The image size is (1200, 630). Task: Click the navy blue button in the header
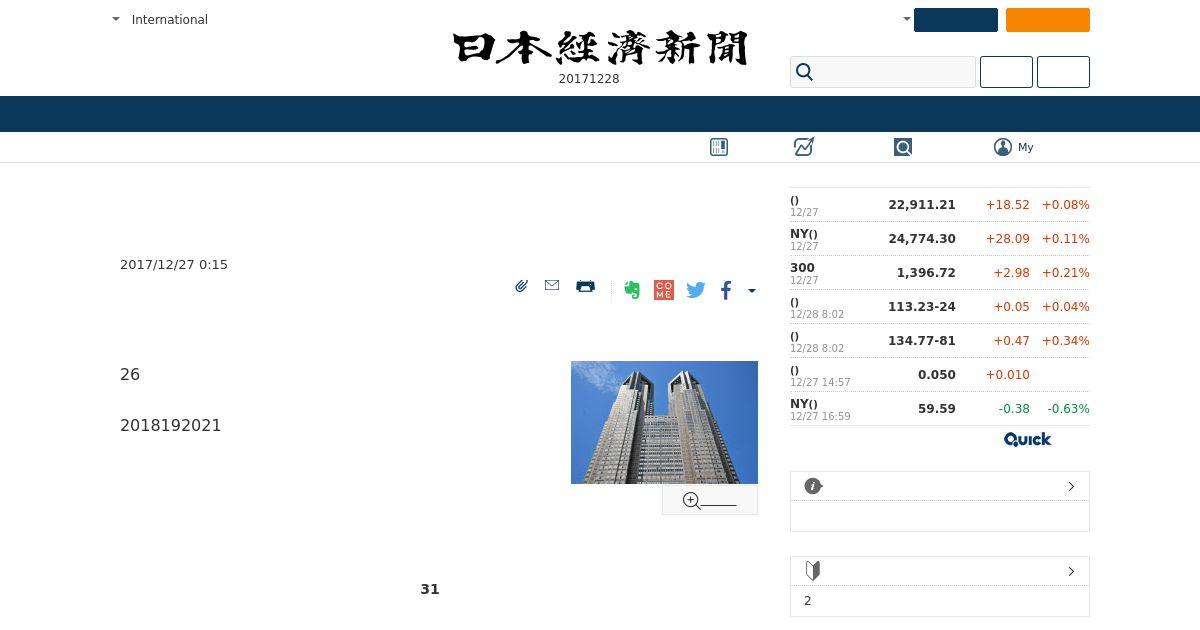pyautogui.click(x=956, y=20)
